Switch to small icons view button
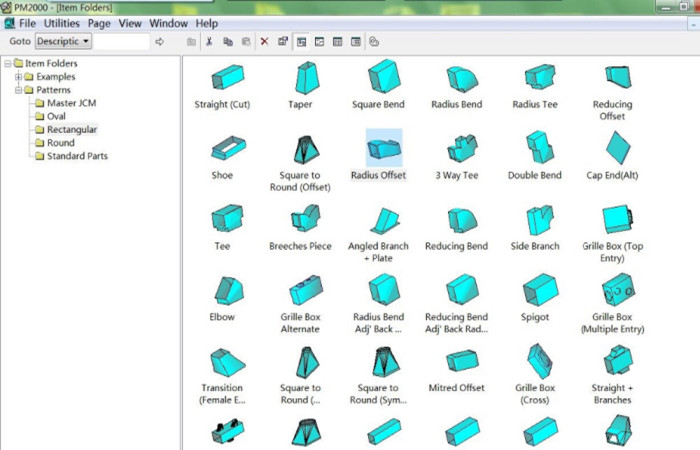The height and width of the screenshot is (450, 700). click(319, 42)
